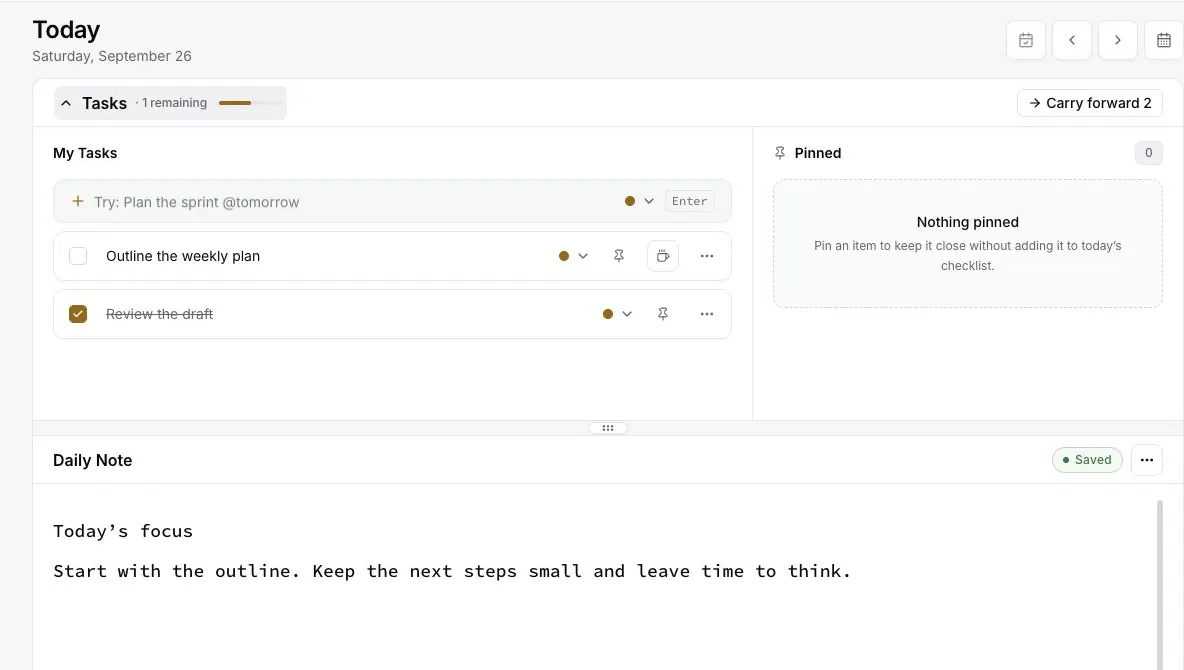Open the today calendar-check icon in header

click(x=1025, y=40)
